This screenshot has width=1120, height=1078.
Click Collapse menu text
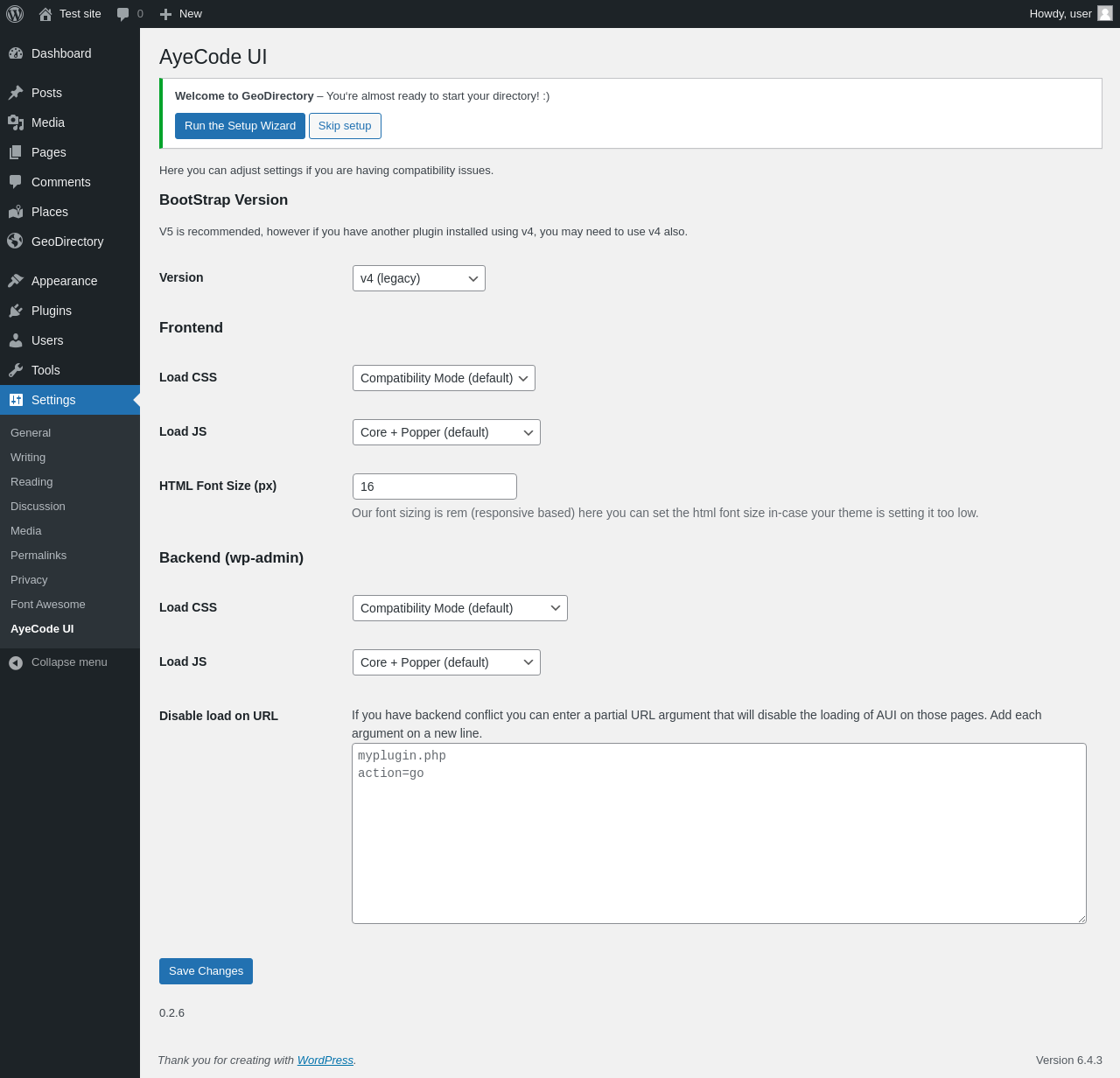pos(69,662)
